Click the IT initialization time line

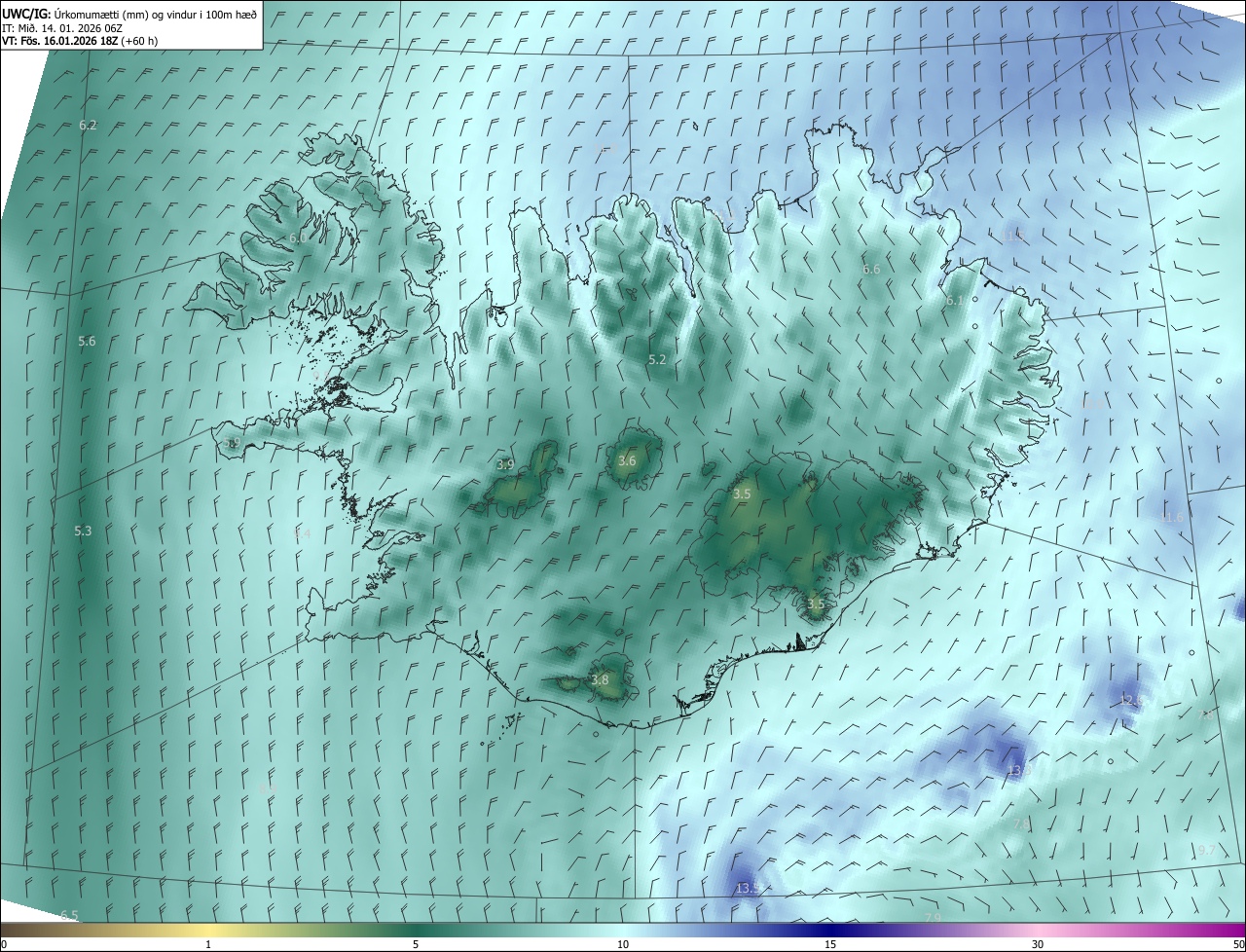pyautogui.click(x=61, y=27)
